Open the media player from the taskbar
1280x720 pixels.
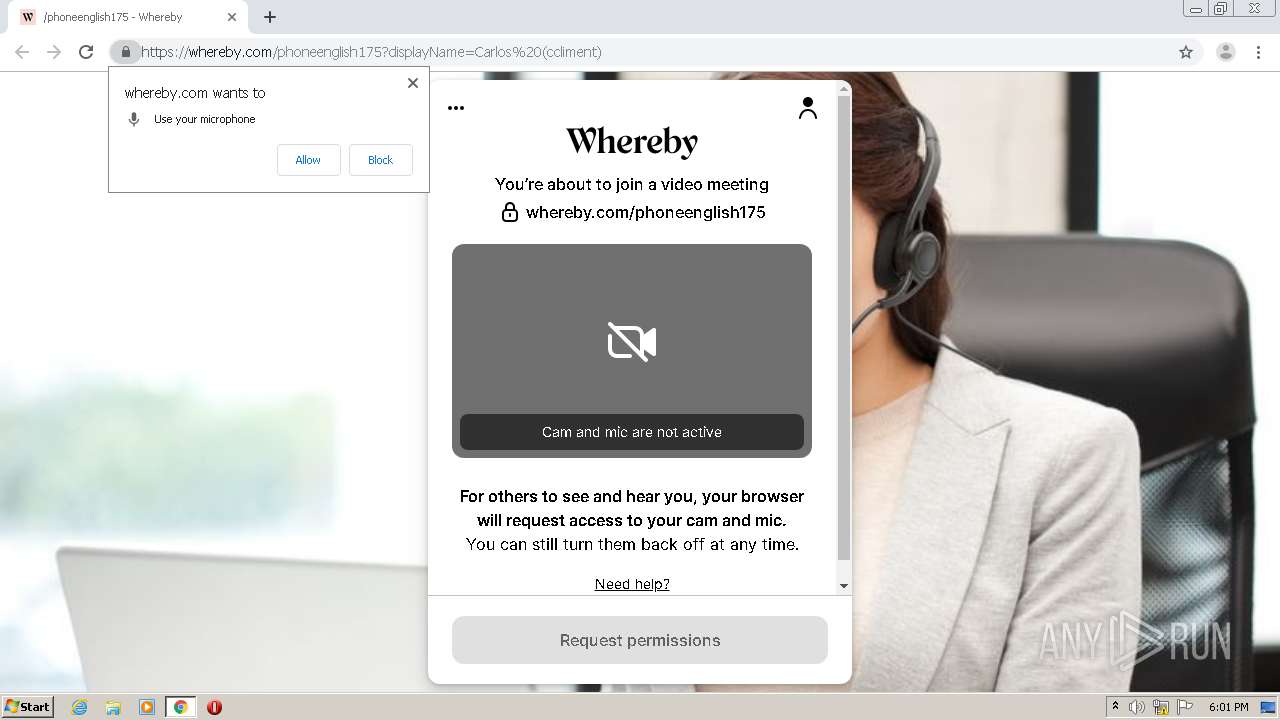[x=147, y=707]
